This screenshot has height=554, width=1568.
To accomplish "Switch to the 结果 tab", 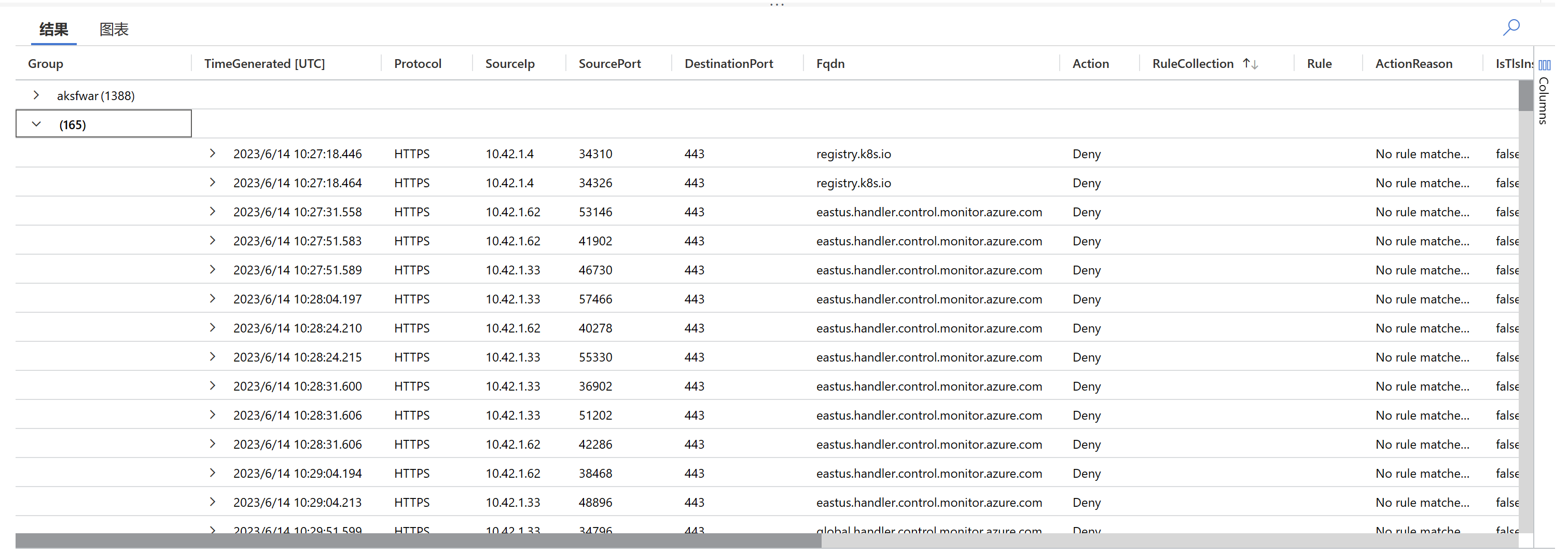I will point(53,29).
